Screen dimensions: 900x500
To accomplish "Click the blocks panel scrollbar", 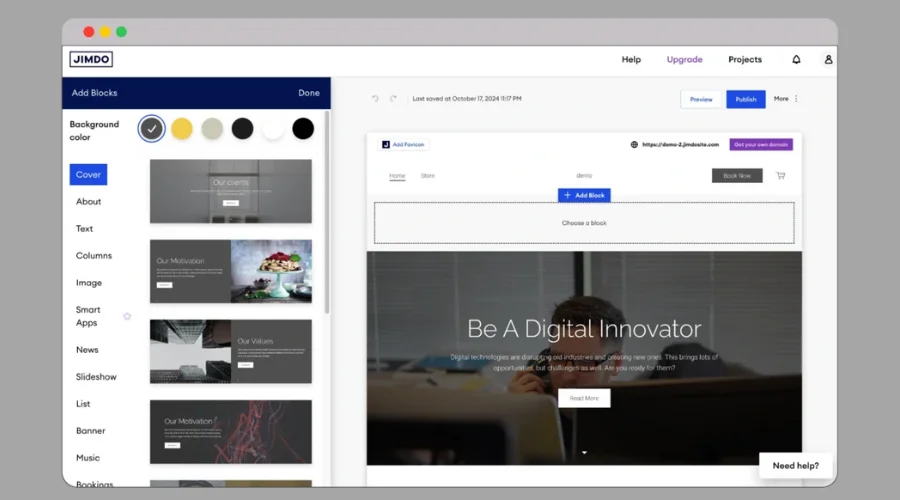I will click(x=327, y=212).
